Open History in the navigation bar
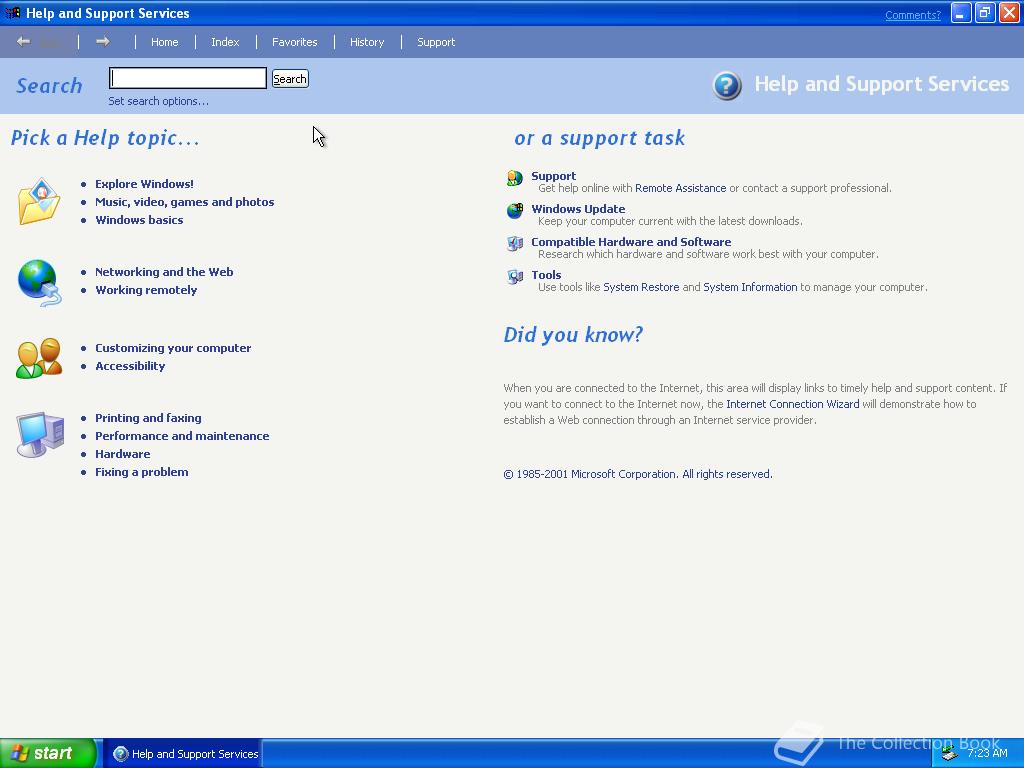The height and width of the screenshot is (768, 1024). point(367,42)
